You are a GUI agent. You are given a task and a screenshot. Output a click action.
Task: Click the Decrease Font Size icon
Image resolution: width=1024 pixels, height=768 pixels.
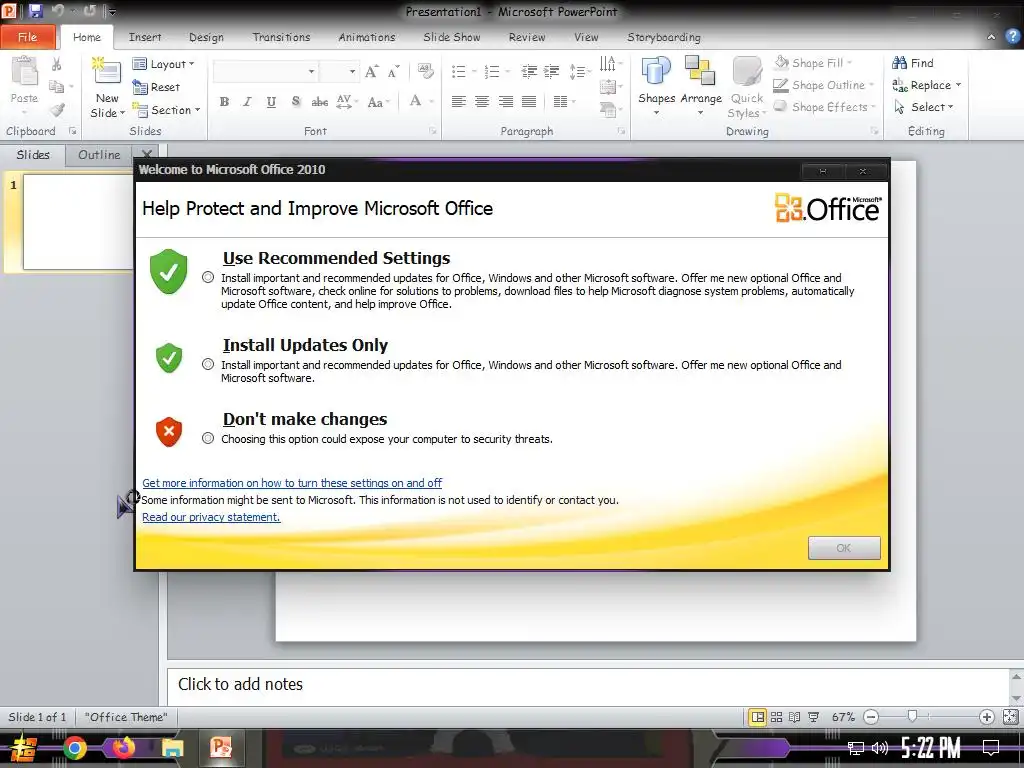[392, 71]
